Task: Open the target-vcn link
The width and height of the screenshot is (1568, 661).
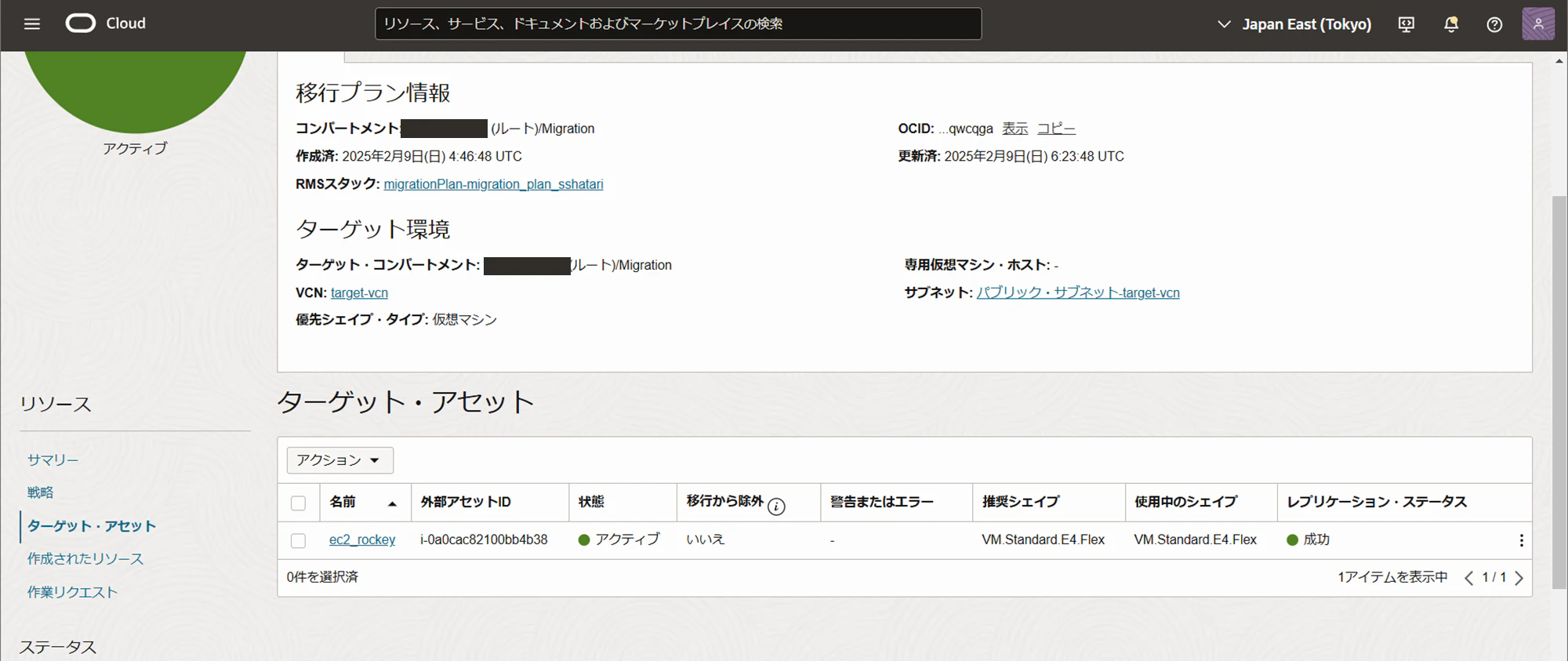Action: [359, 292]
